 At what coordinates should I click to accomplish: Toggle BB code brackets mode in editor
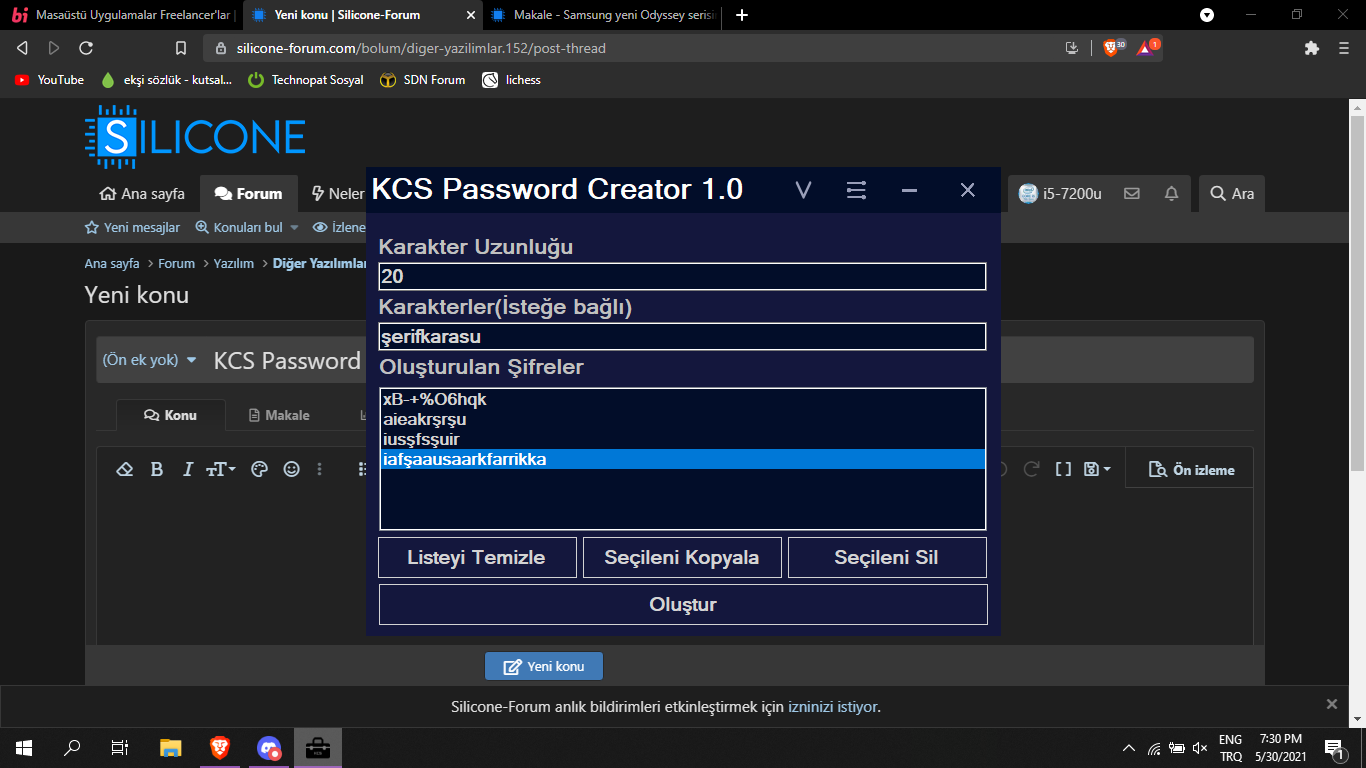tap(1064, 469)
